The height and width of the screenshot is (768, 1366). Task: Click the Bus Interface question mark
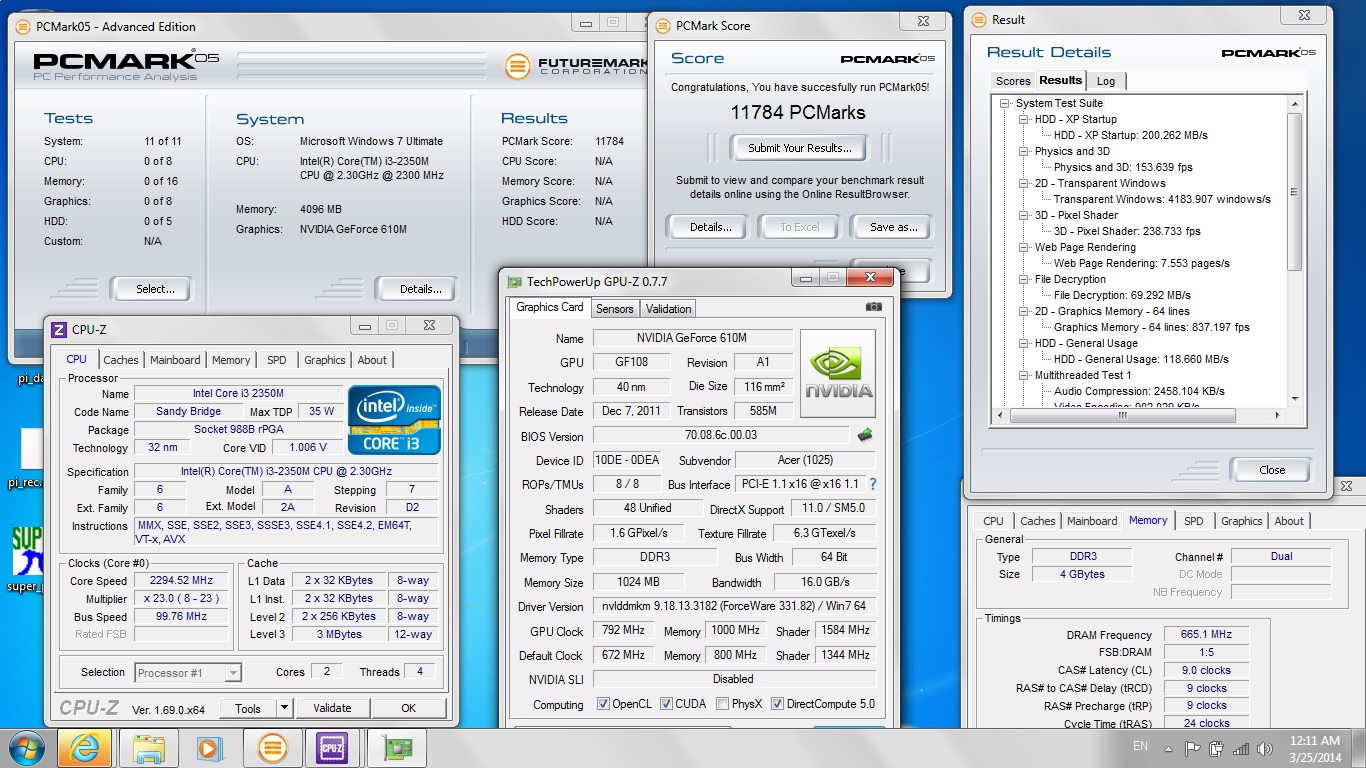(x=872, y=484)
